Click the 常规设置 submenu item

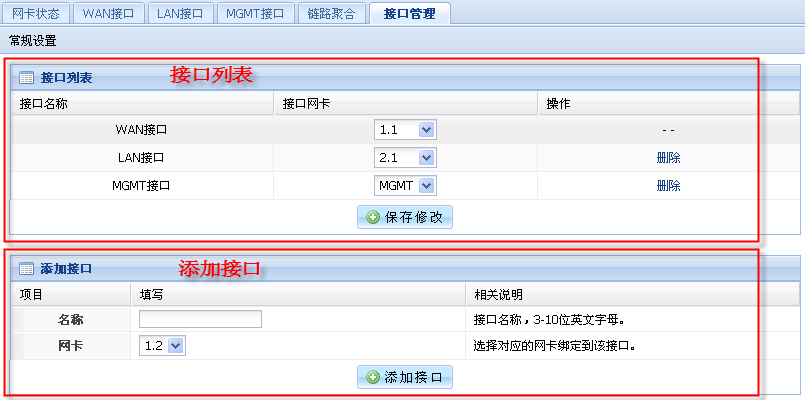point(33,41)
